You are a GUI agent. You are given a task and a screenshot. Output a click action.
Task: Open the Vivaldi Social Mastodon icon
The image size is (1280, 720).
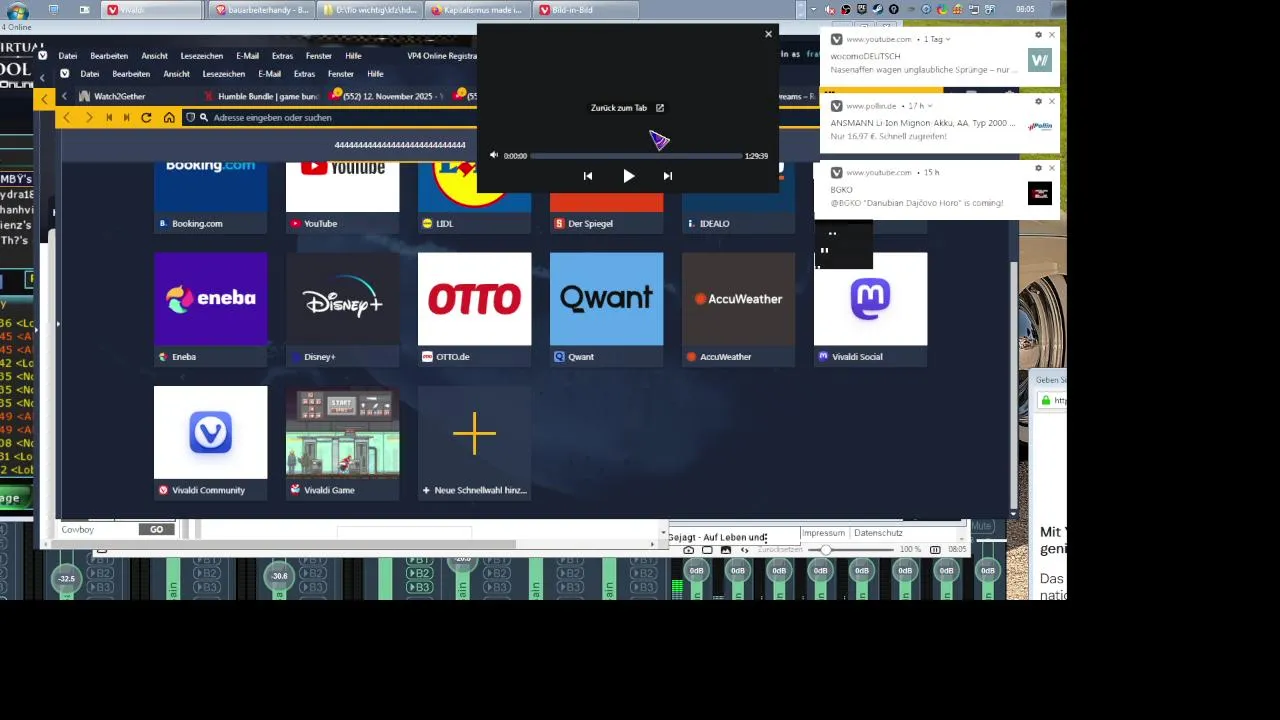[x=870, y=298]
